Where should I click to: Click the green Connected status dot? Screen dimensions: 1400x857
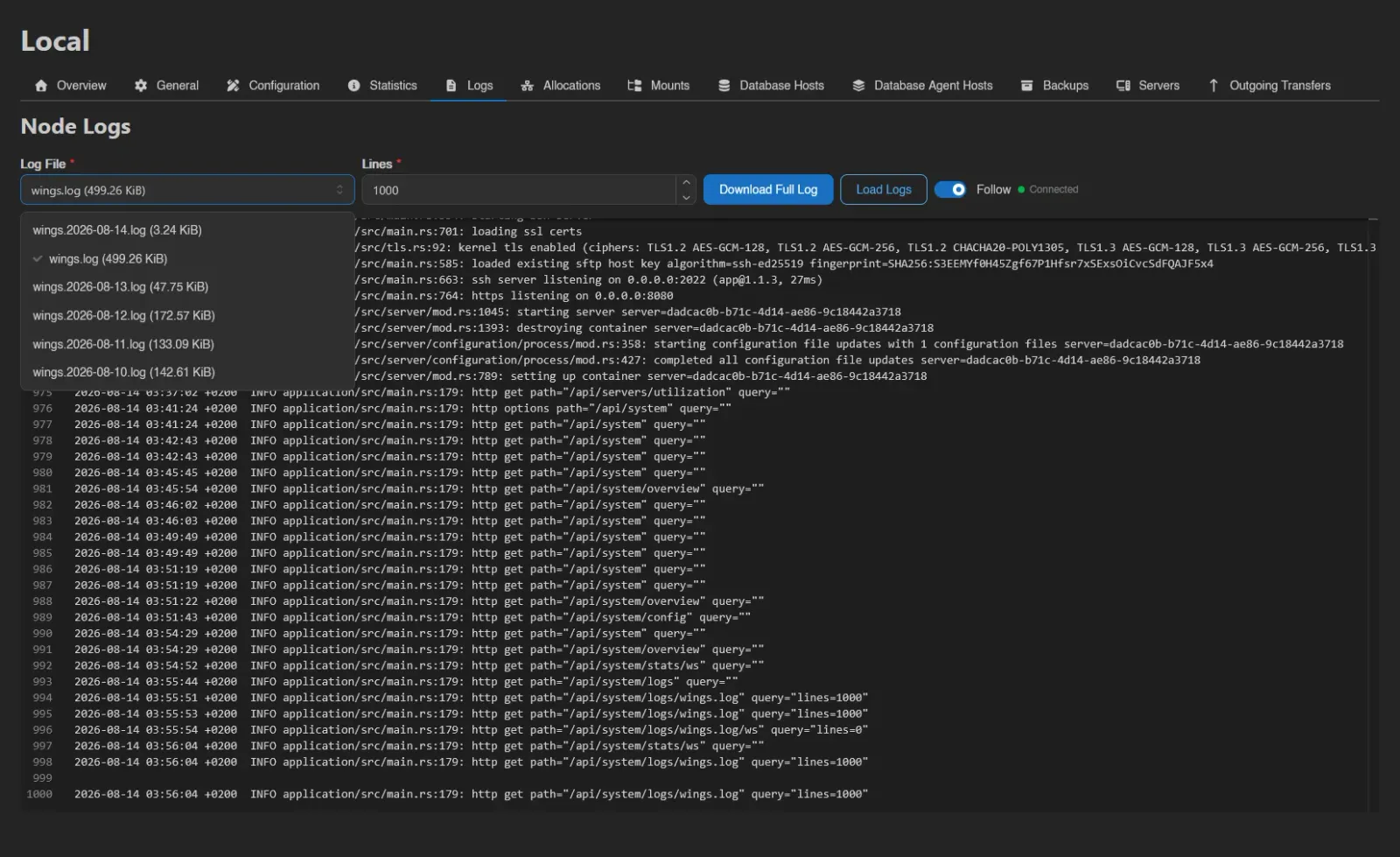point(1021,190)
